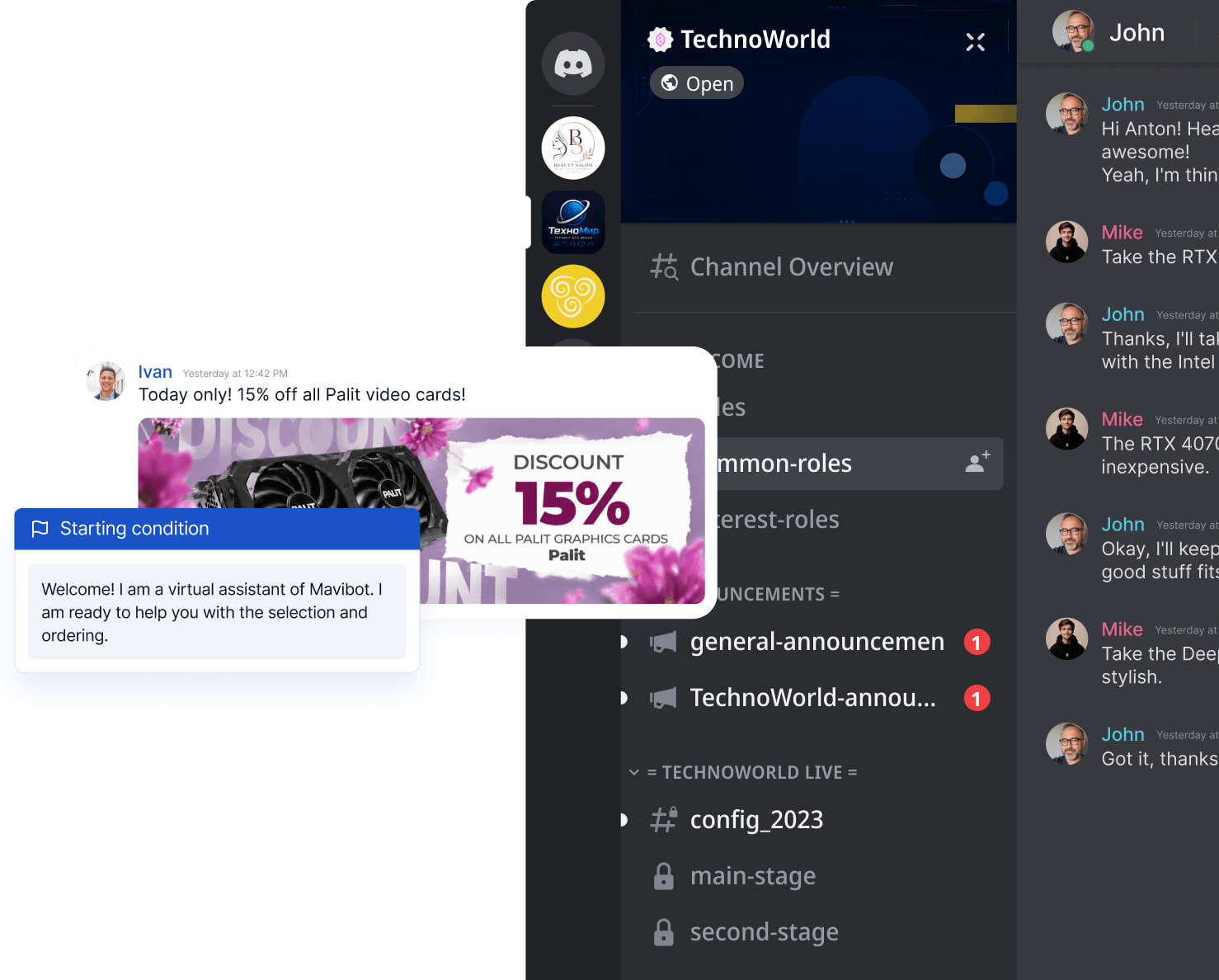Collapse the TECHNOWORLD LIVE category

point(634,773)
